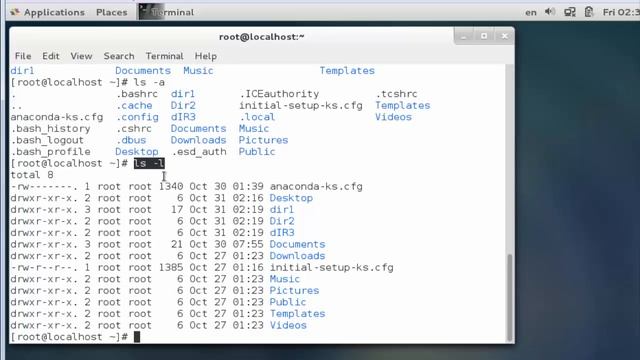Click the cursor at the last prompt line
The image size is (640, 360).
point(137,337)
